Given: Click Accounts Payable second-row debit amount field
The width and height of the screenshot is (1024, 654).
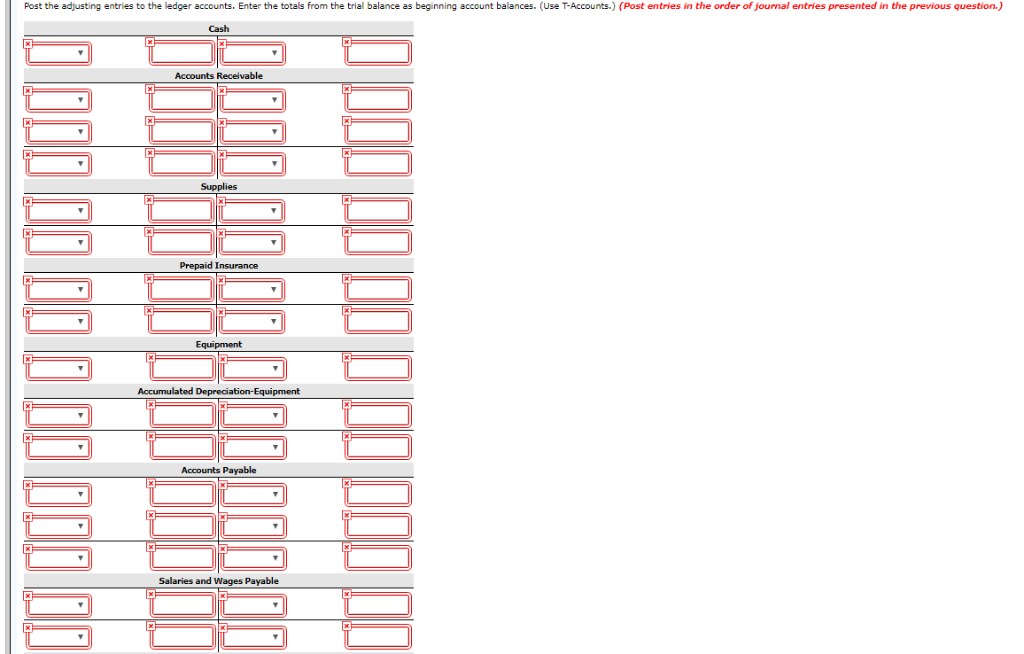Looking at the screenshot, I should click(x=182, y=526).
